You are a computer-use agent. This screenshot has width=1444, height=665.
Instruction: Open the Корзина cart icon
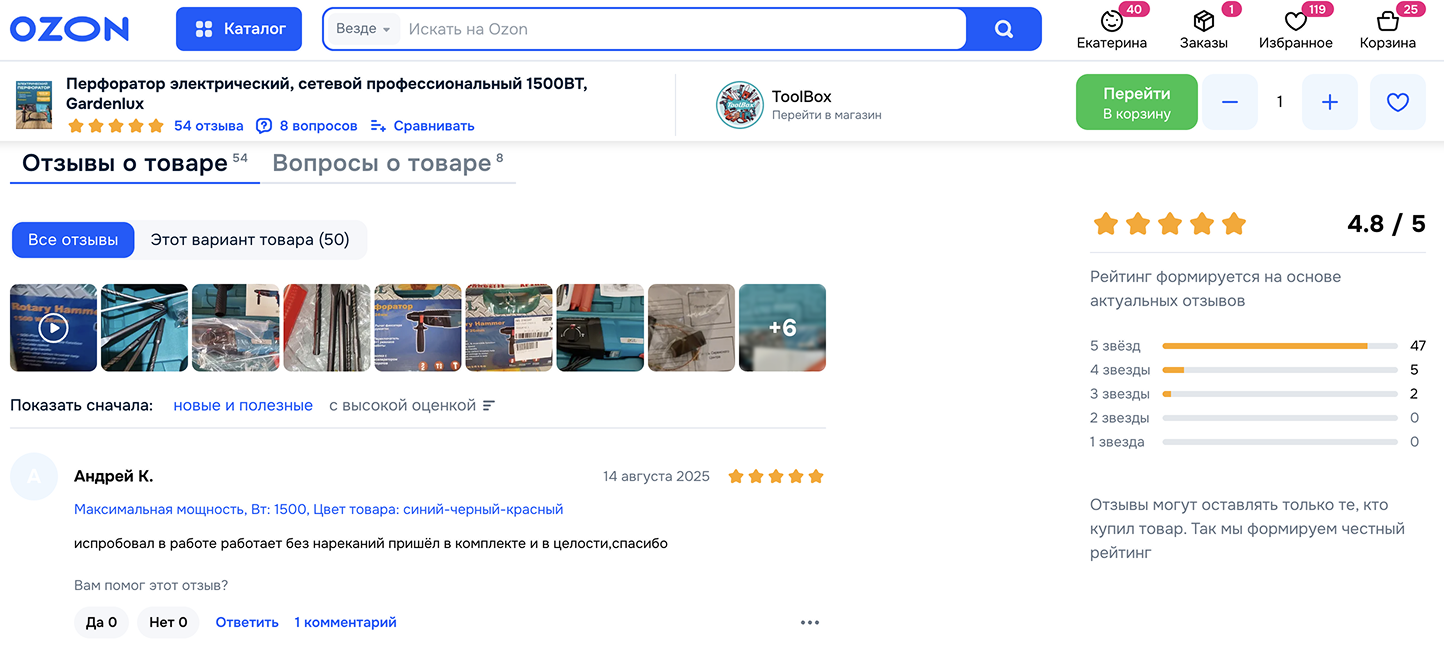[x=1387, y=21]
